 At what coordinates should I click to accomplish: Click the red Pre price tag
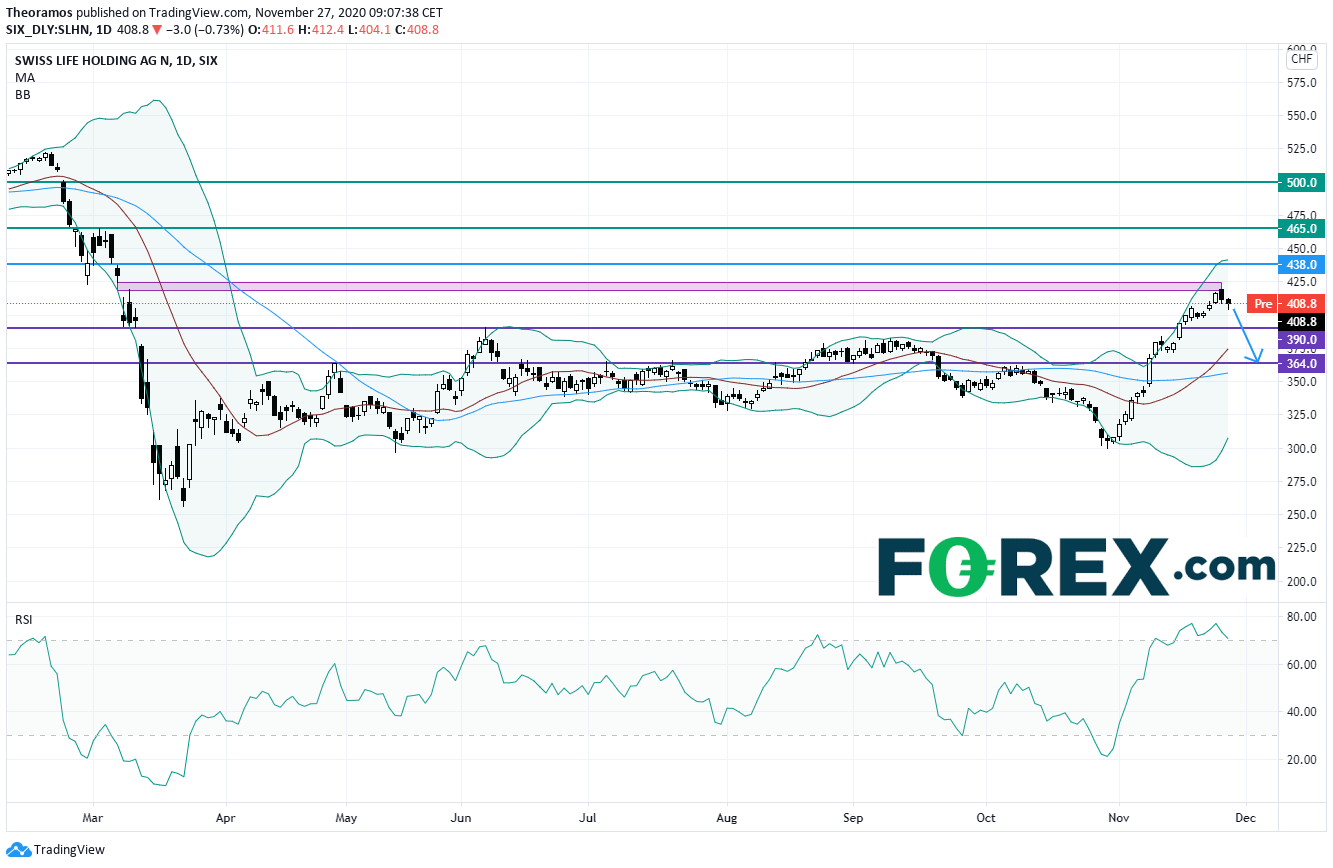(x=1263, y=303)
